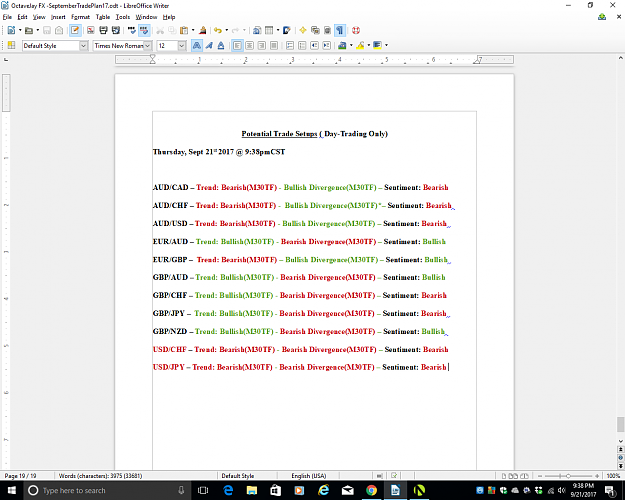625x500 pixels.
Task: Click the Open file folder icon
Action: coord(29,30)
